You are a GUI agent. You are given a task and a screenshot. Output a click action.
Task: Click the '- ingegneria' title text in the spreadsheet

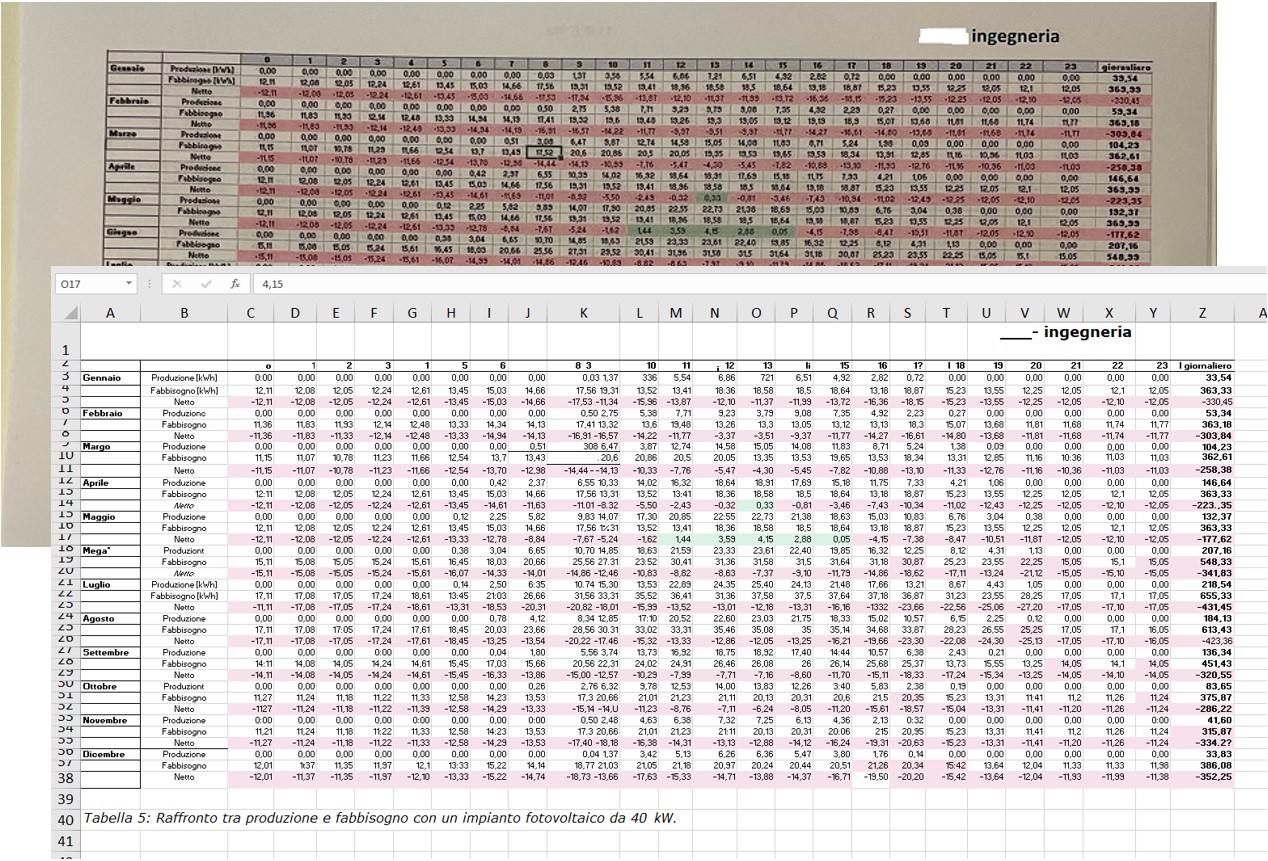click(x=1080, y=332)
